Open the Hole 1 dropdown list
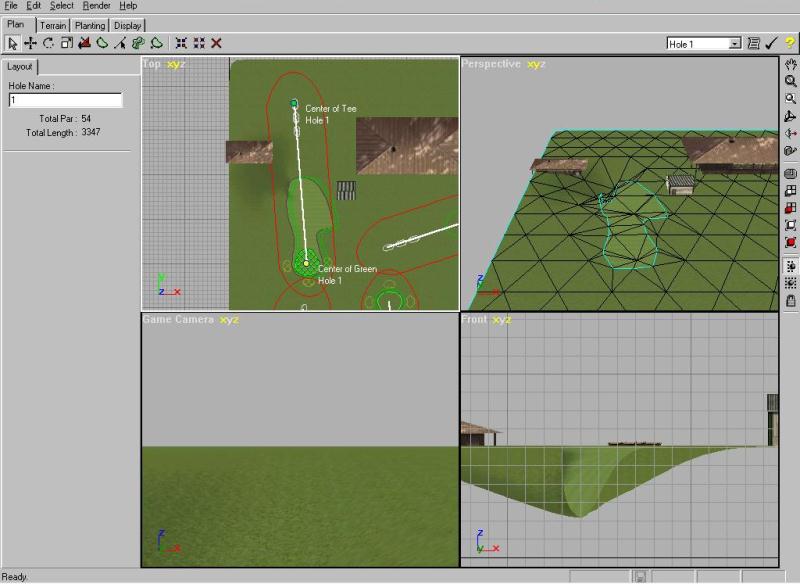 (x=735, y=44)
